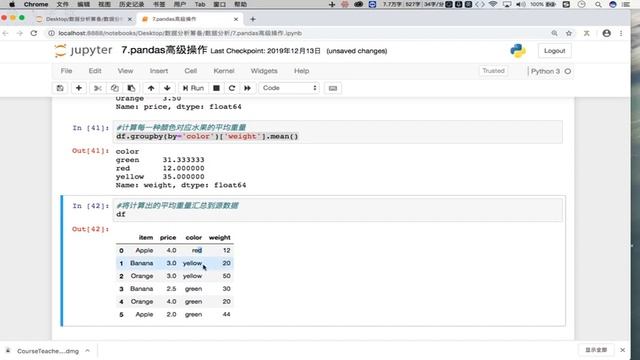Click the Python 3 kernel status circle
The image size is (640, 360).
click(x=568, y=71)
